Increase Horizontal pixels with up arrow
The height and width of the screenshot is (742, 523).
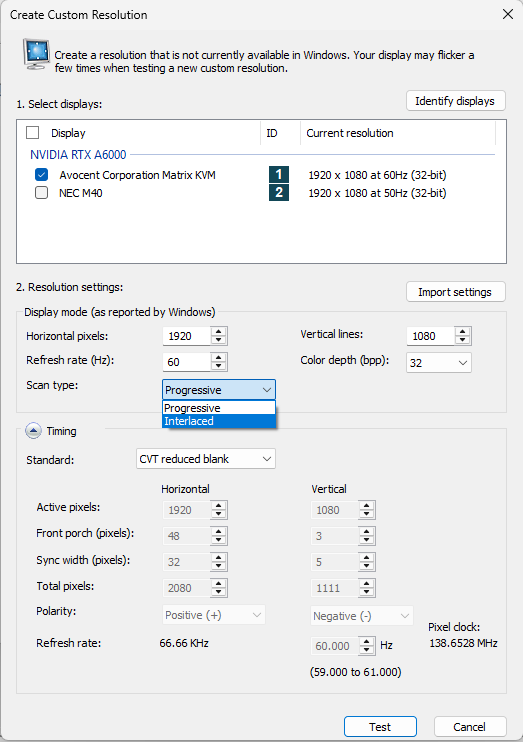(x=218, y=332)
